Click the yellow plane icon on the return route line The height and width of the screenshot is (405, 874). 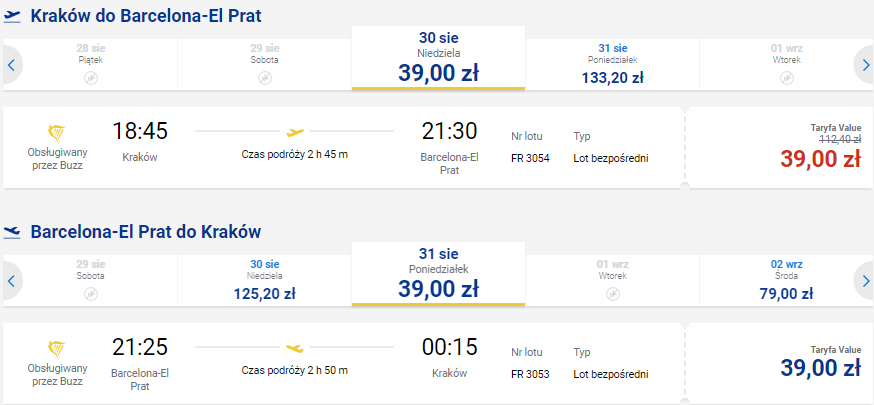295,348
